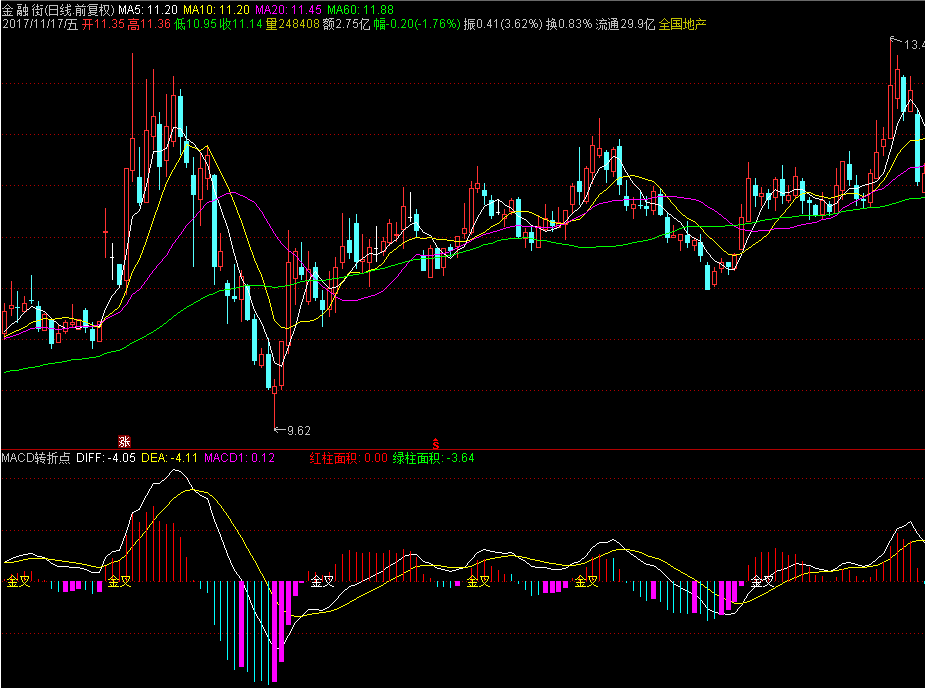The height and width of the screenshot is (688, 925).
Task: Click the 9.62 lowest price label
Action: pos(299,431)
